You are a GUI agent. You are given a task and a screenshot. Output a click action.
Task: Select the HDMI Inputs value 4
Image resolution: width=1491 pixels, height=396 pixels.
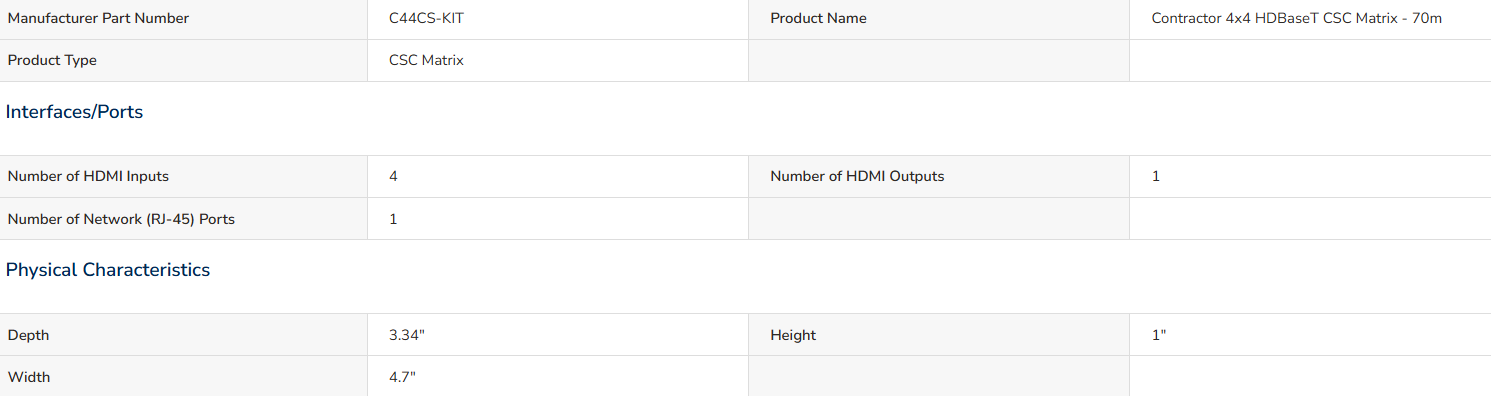(x=393, y=176)
